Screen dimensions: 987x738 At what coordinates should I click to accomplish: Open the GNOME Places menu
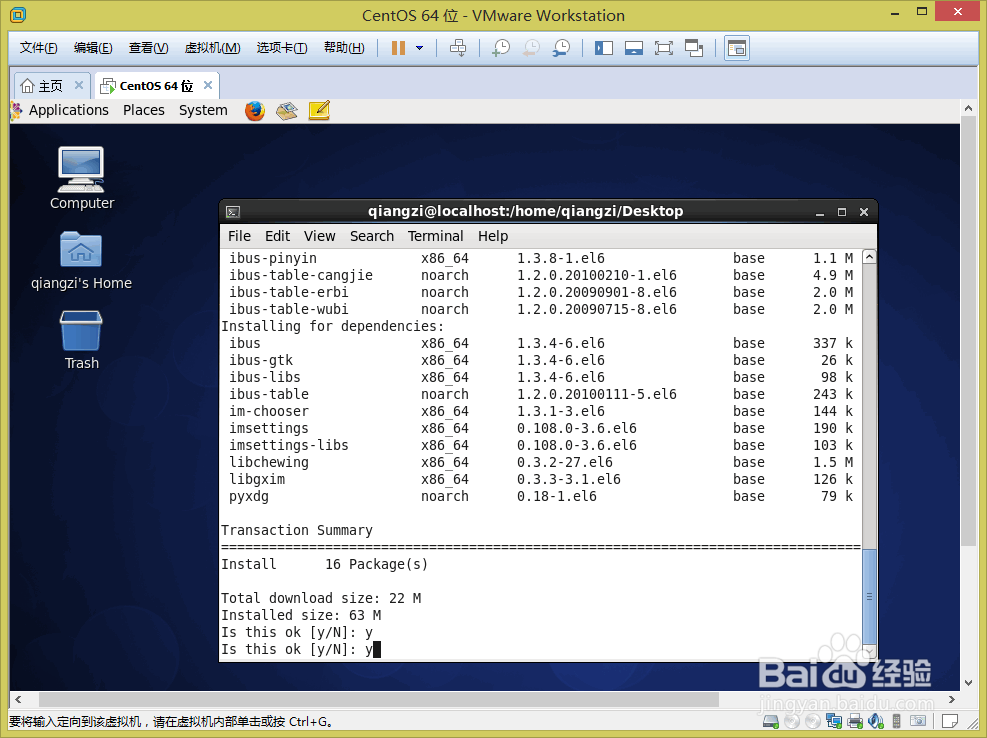144,110
